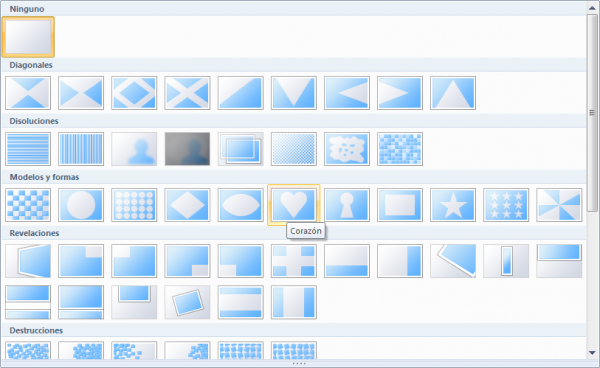Click the Revelaciones section header

(294, 233)
